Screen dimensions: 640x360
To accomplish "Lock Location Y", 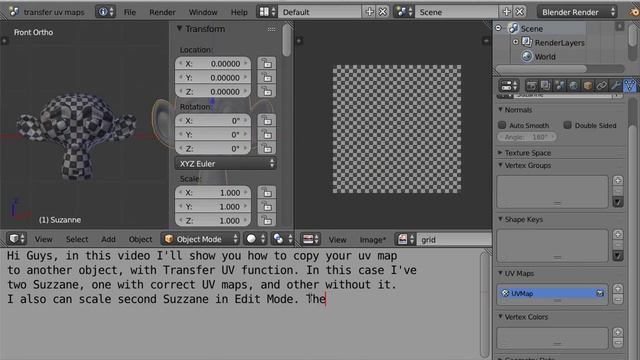I will click(x=267, y=78).
